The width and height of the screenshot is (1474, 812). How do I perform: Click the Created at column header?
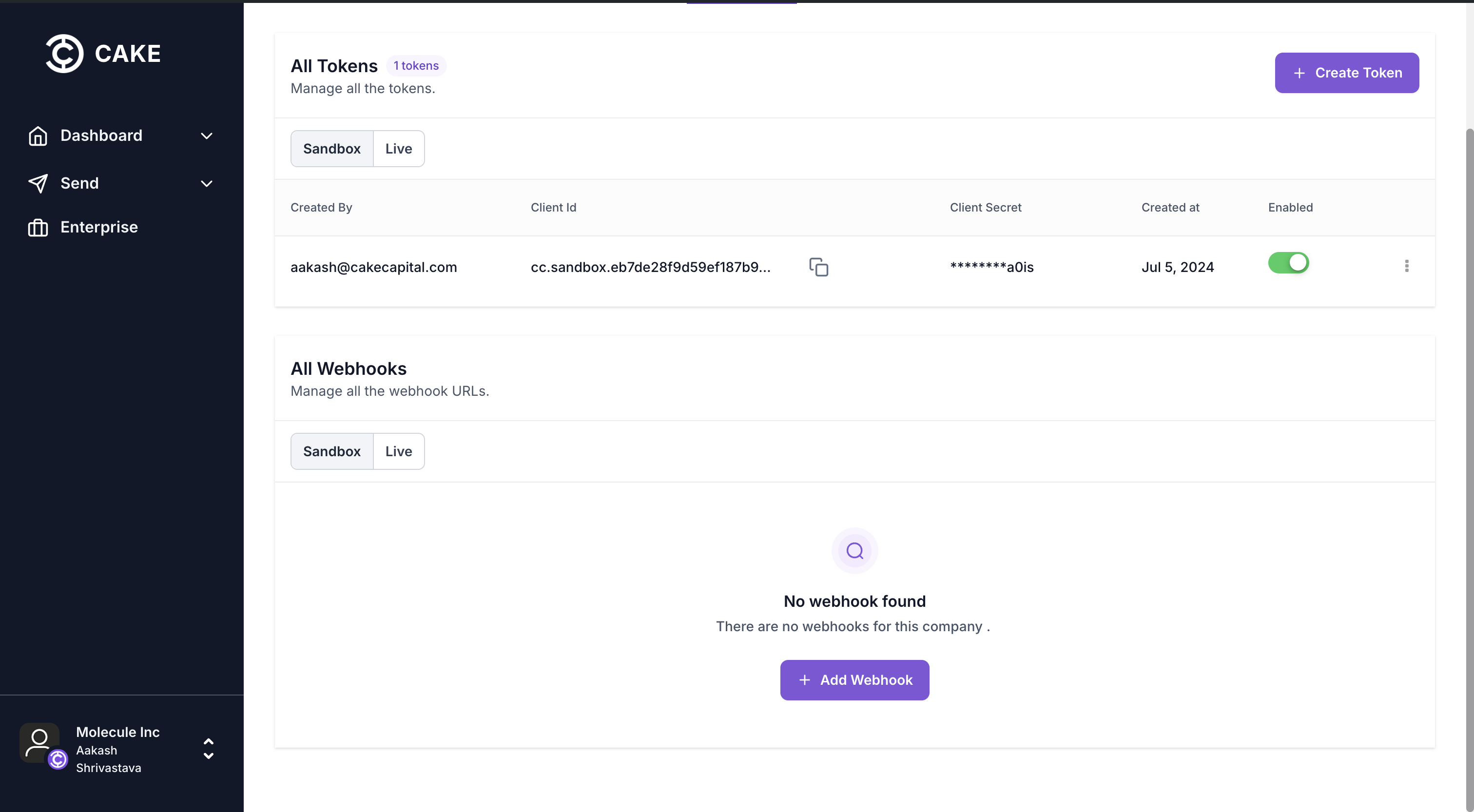[x=1170, y=208]
